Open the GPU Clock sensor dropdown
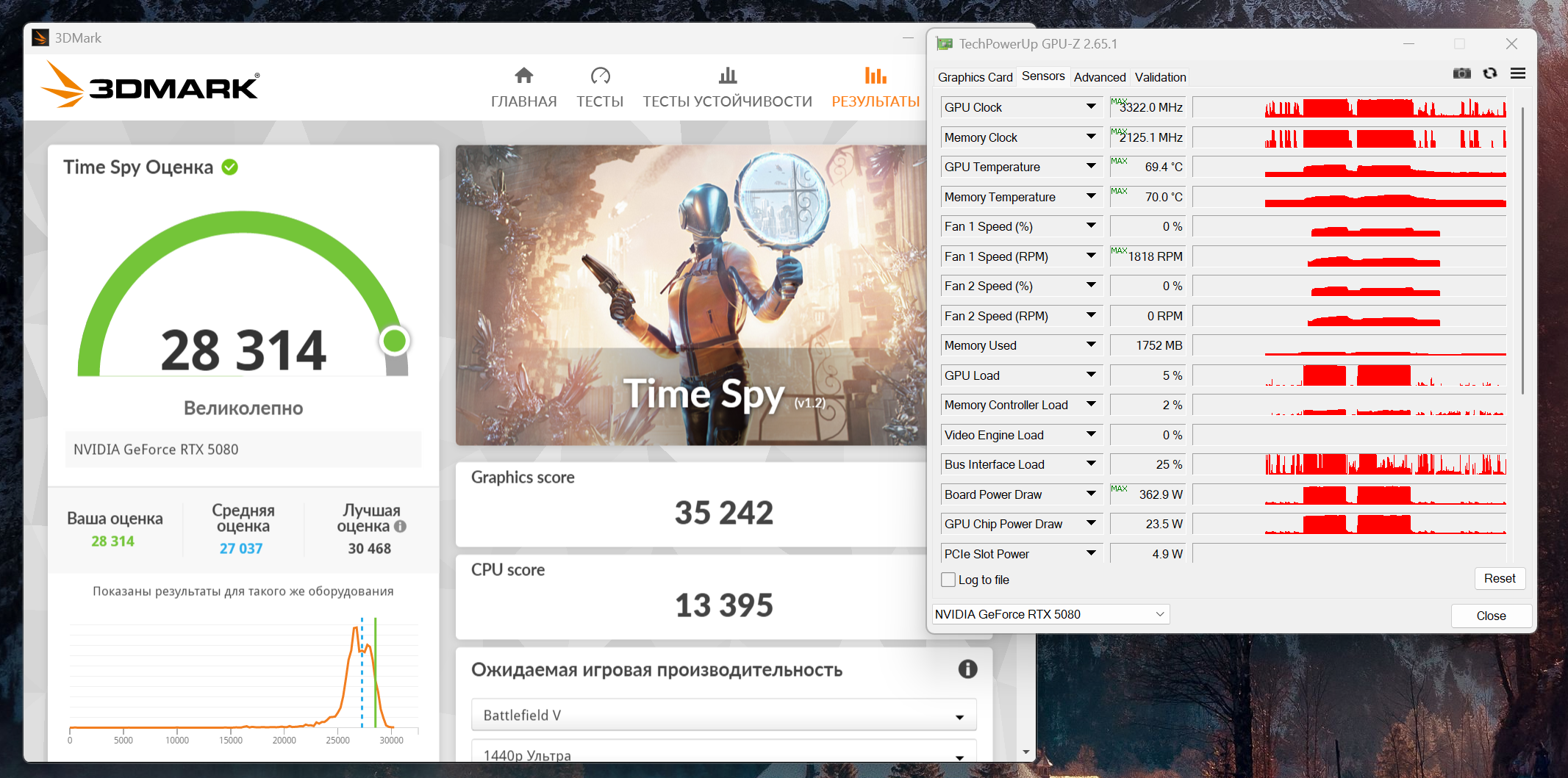This screenshot has height=778, width=1568. [1092, 107]
